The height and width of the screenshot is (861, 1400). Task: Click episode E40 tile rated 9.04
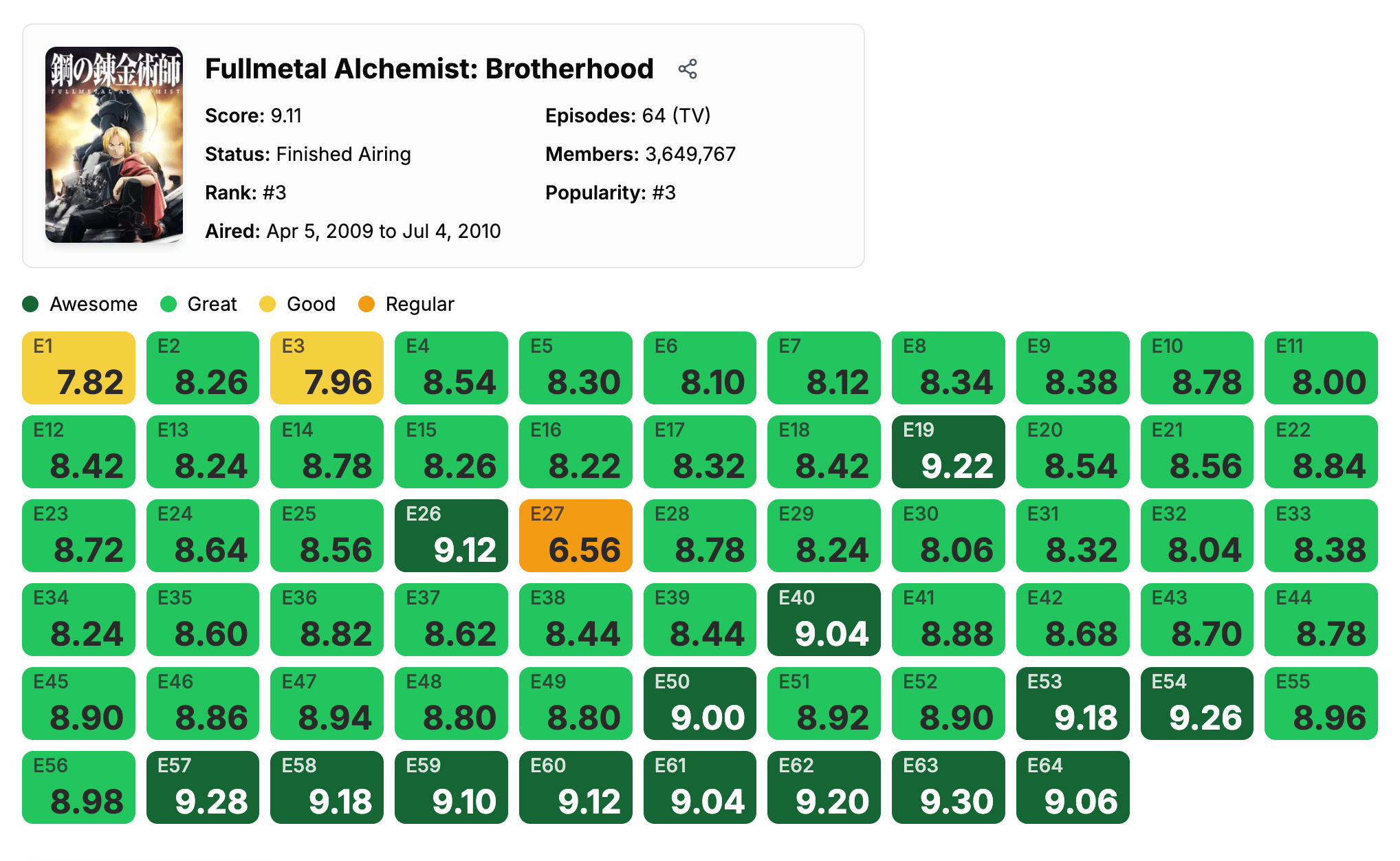click(824, 620)
